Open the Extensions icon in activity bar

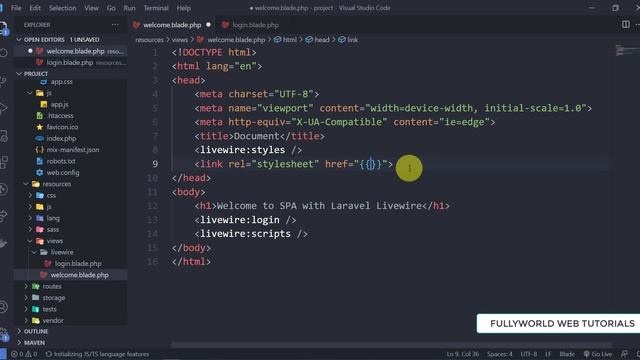click(x=4, y=162)
